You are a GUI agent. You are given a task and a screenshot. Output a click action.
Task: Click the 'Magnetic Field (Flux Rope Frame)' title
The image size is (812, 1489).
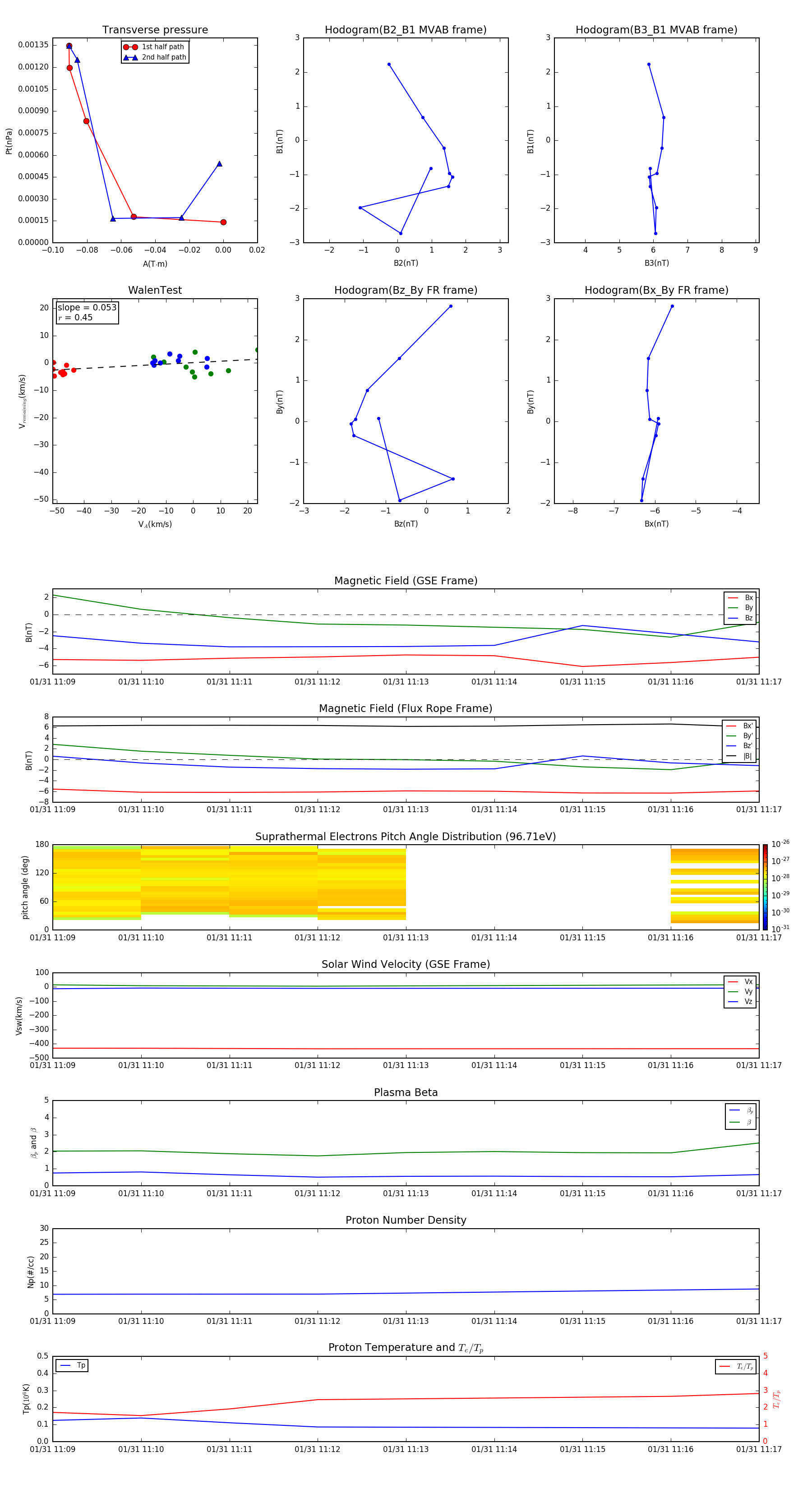tap(406, 709)
